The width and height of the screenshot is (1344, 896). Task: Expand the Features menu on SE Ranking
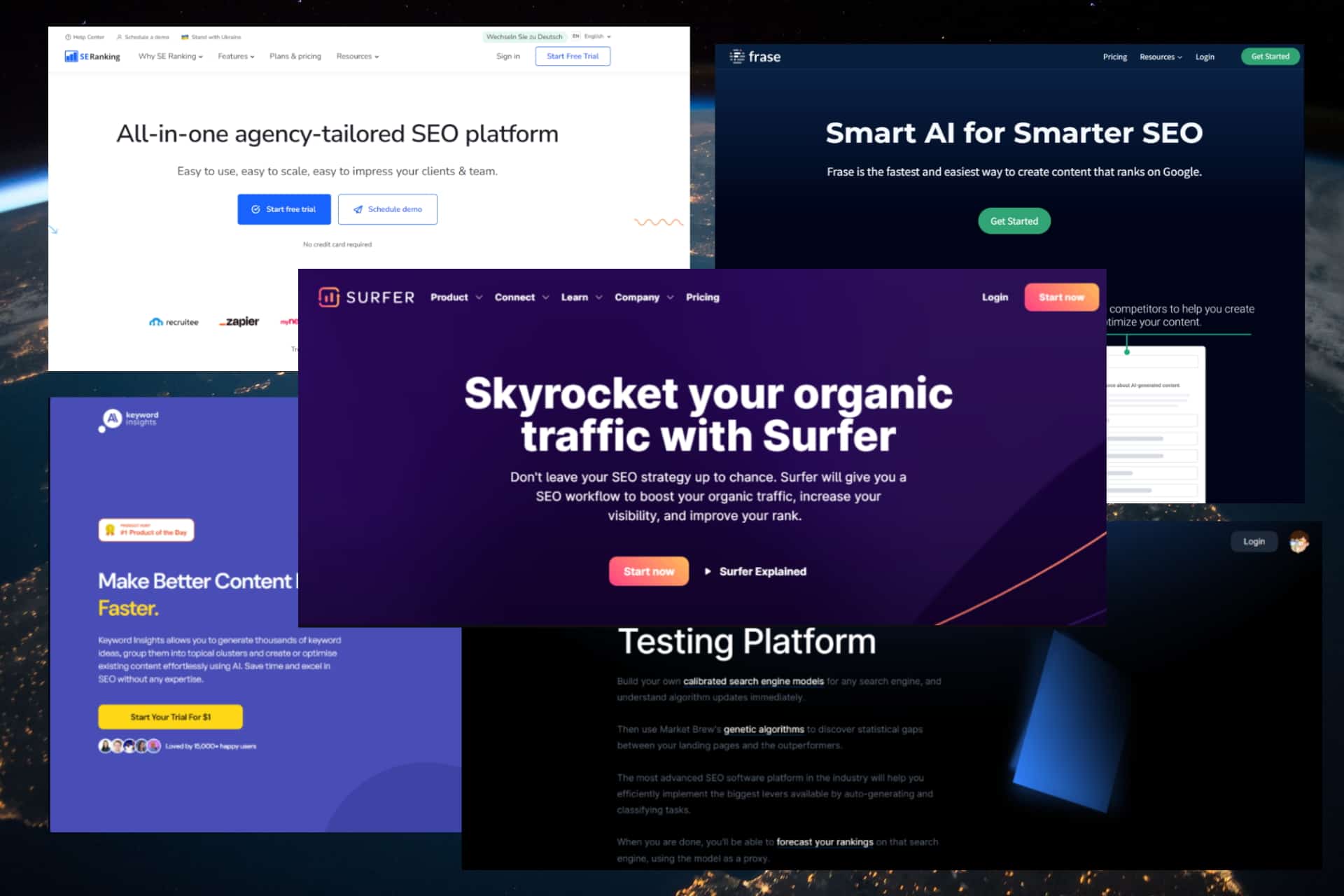[236, 56]
